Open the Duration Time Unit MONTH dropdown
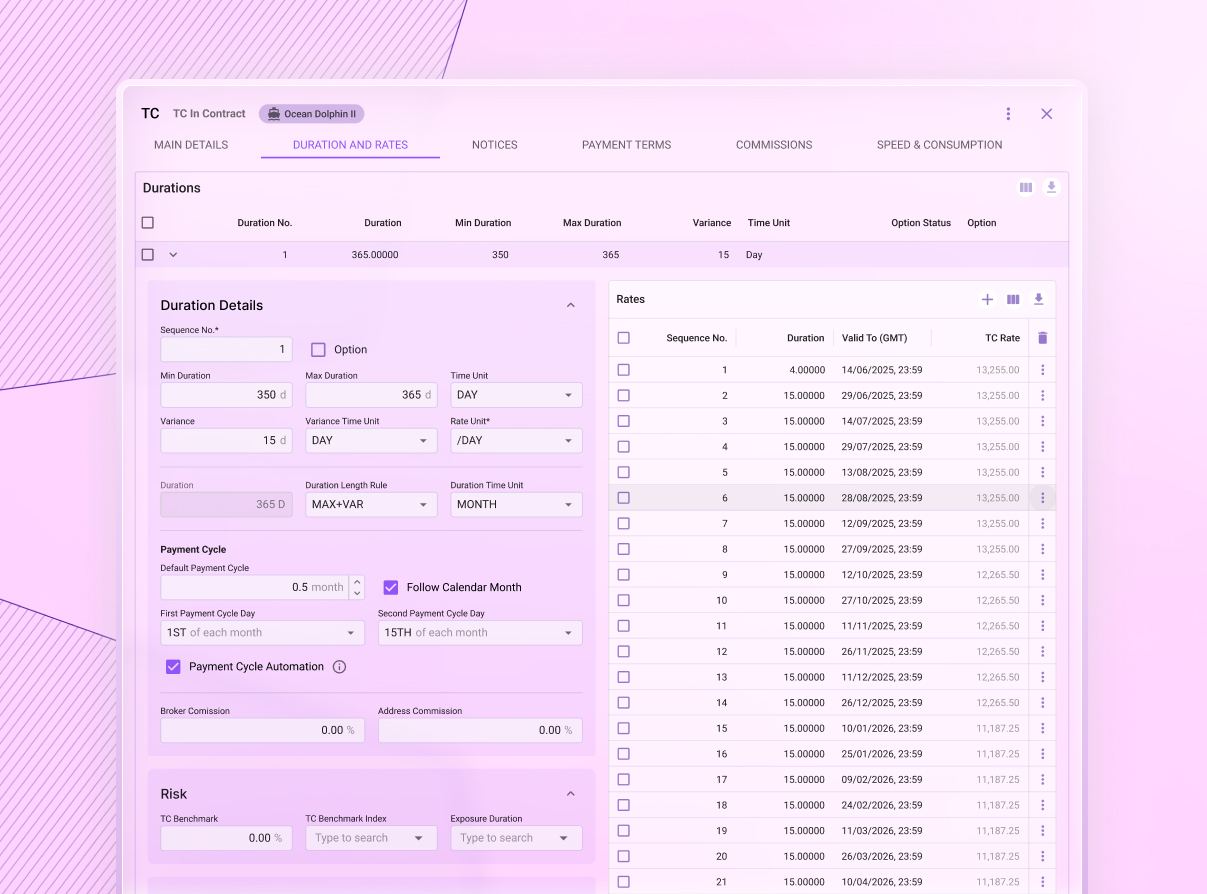The height and width of the screenshot is (894, 1207). click(x=516, y=504)
